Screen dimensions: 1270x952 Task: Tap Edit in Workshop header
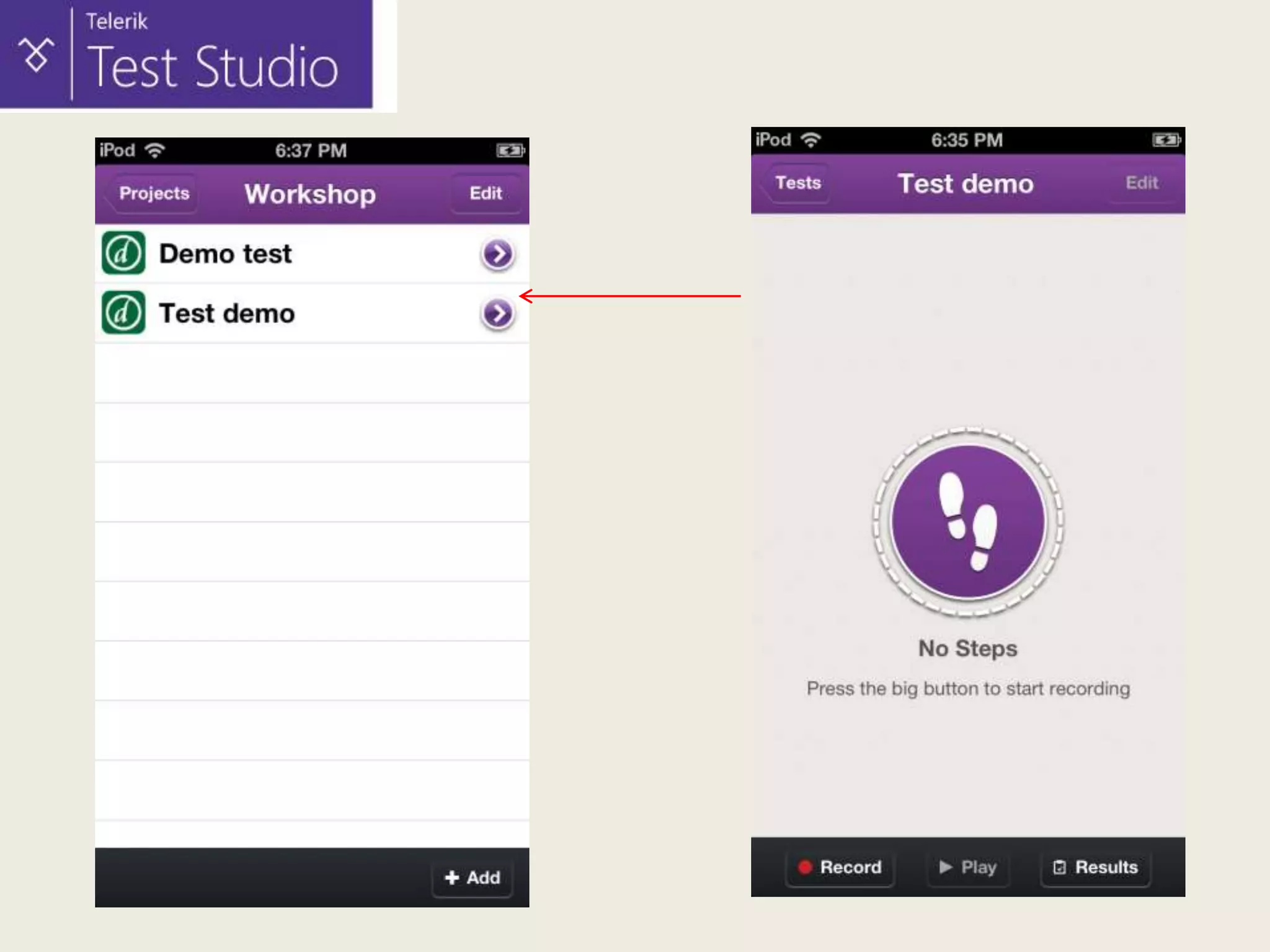pos(486,193)
